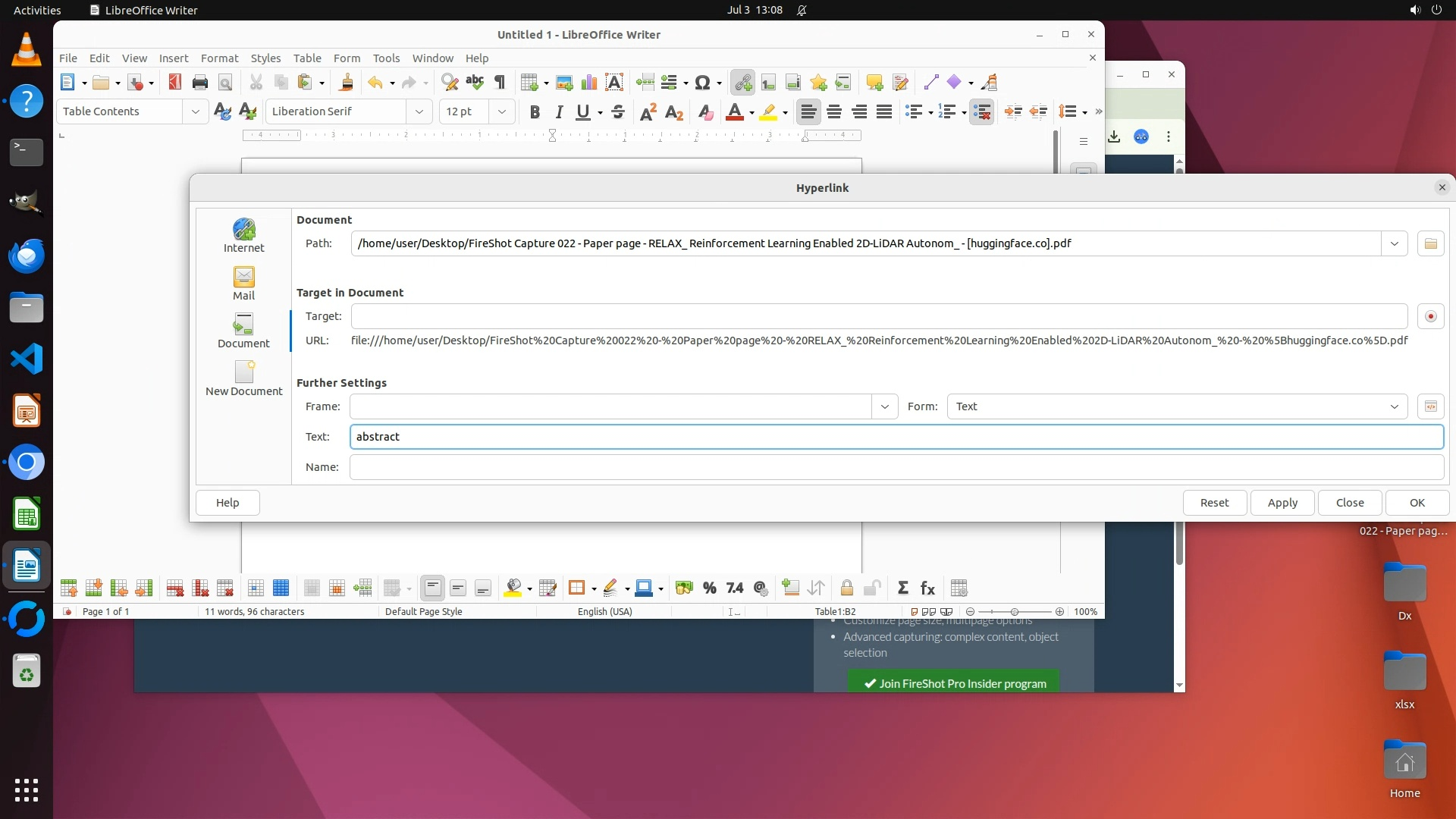Toggle Bold formatting
The width and height of the screenshot is (1456, 819).
tap(535, 112)
